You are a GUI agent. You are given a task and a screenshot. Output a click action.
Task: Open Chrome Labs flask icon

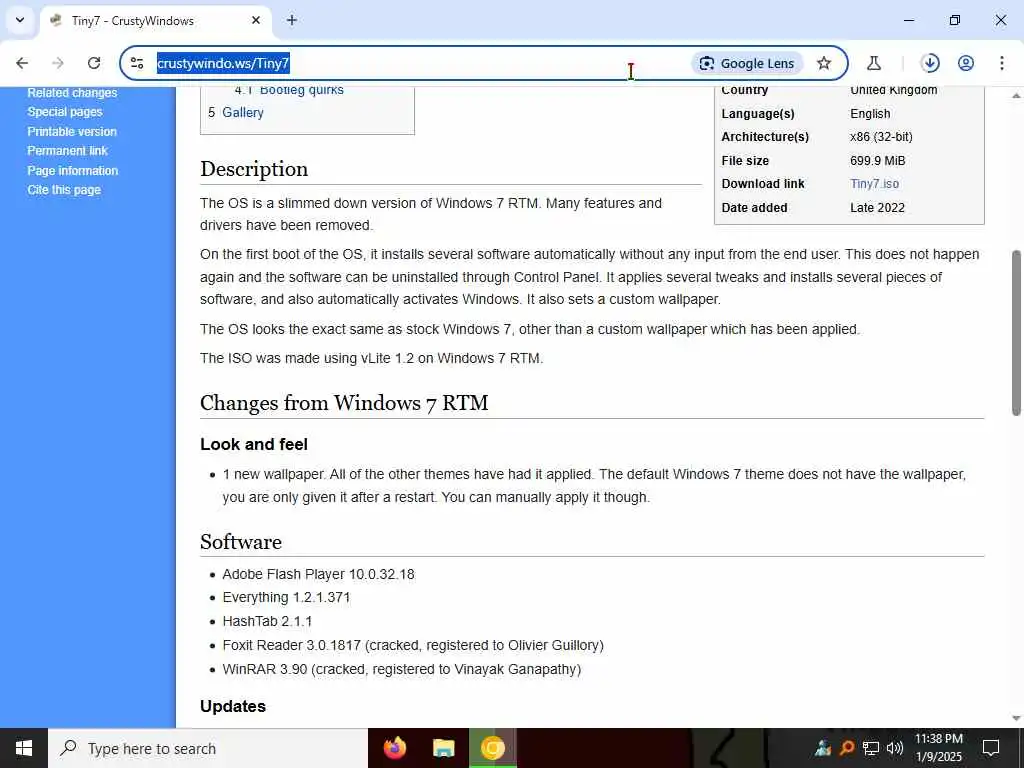pyautogui.click(x=874, y=63)
